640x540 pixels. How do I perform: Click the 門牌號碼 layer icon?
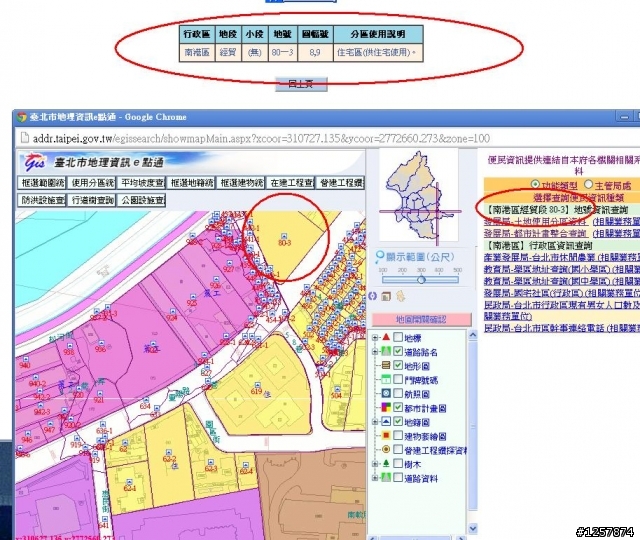(x=386, y=380)
